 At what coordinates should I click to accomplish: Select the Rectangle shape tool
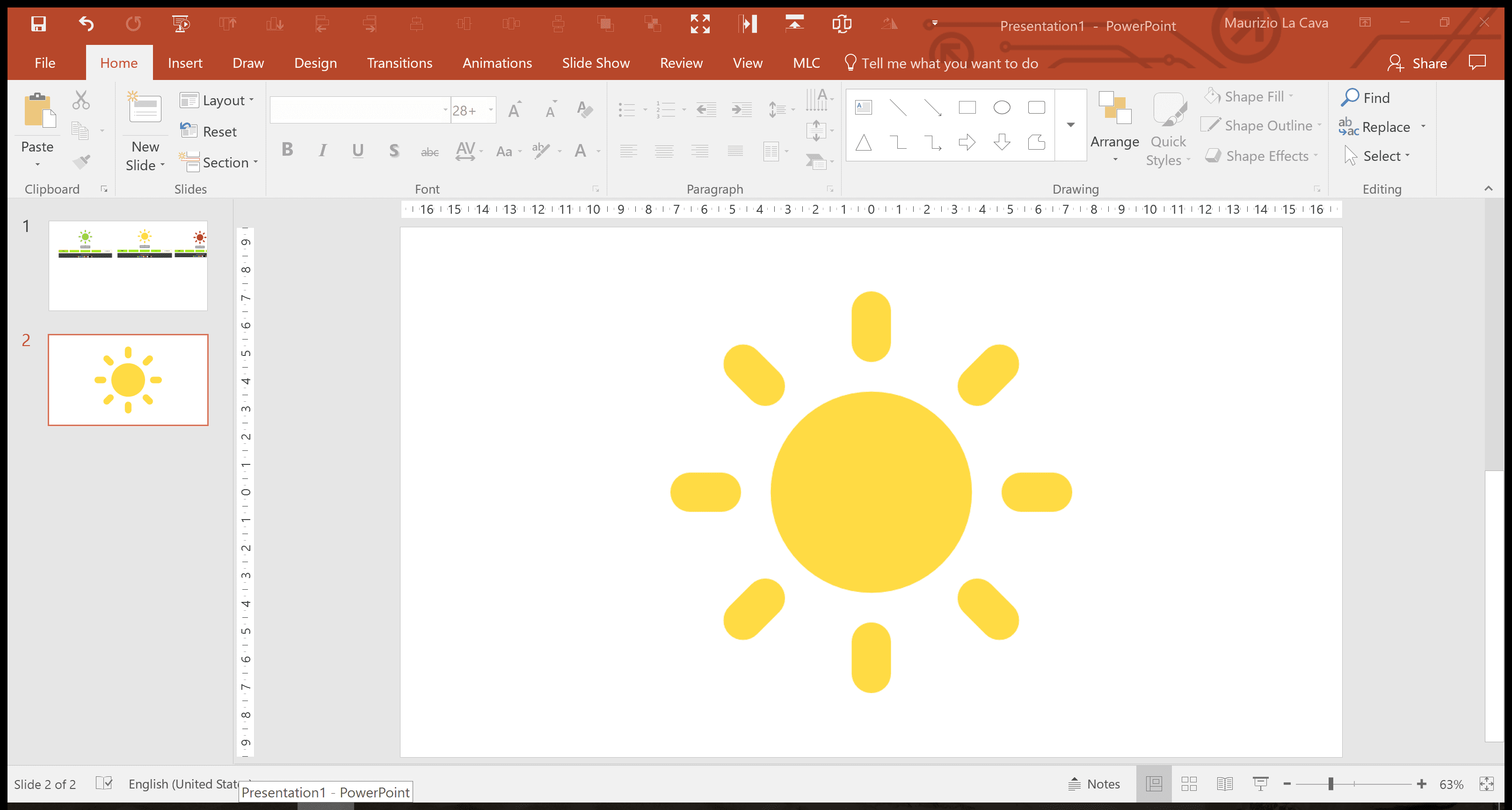click(x=967, y=108)
